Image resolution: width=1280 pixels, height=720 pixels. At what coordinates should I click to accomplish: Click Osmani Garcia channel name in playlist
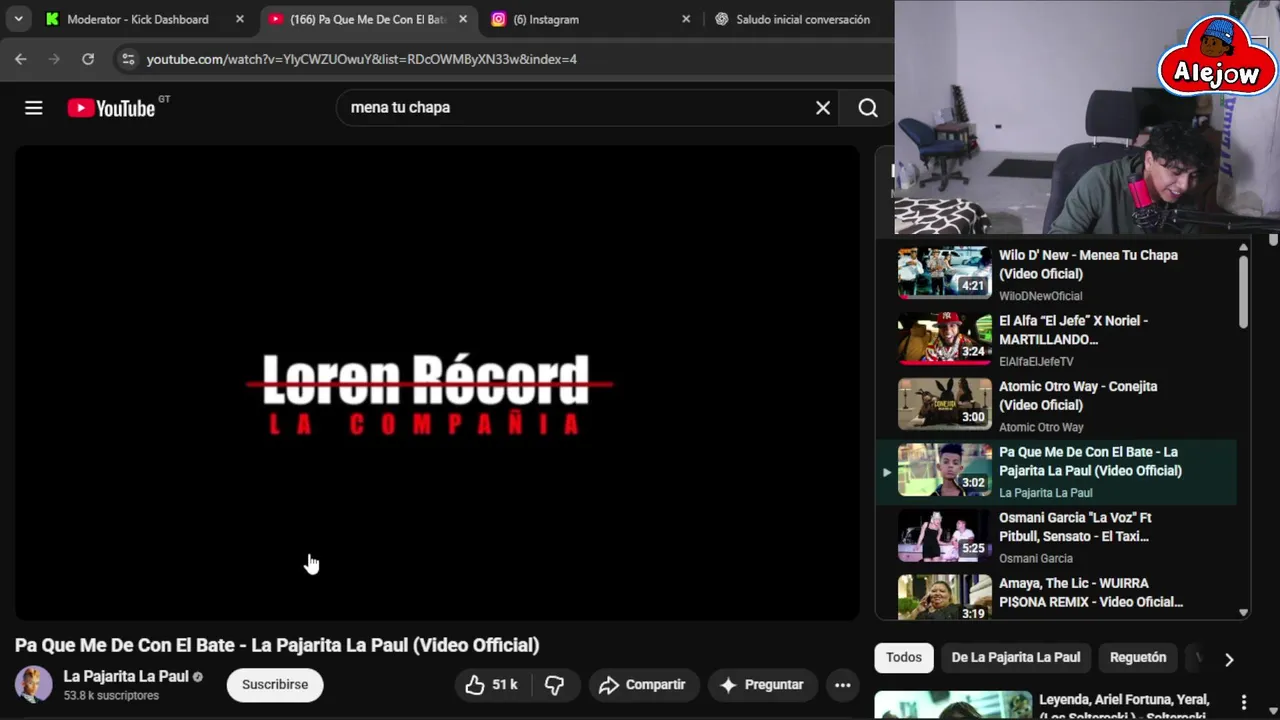1036,558
